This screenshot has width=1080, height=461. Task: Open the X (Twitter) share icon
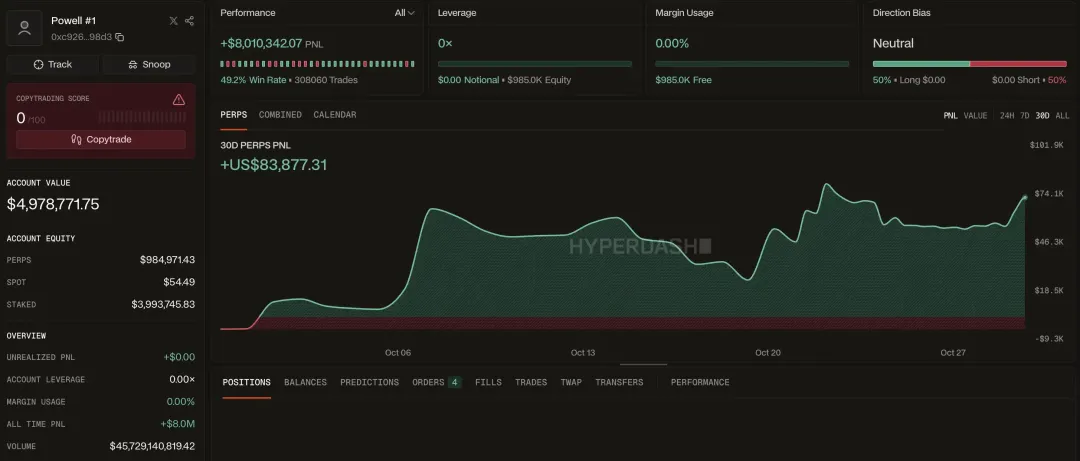pyautogui.click(x=174, y=21)
